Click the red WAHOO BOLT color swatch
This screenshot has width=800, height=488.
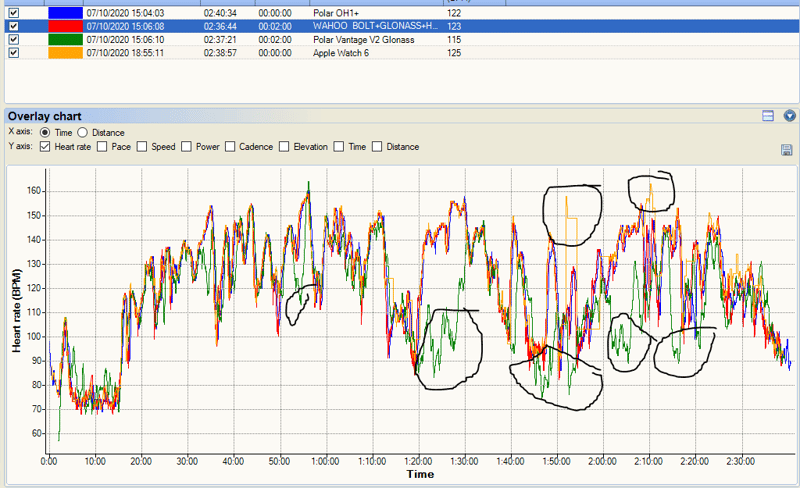pyautogui.click(x=65, y=27)
